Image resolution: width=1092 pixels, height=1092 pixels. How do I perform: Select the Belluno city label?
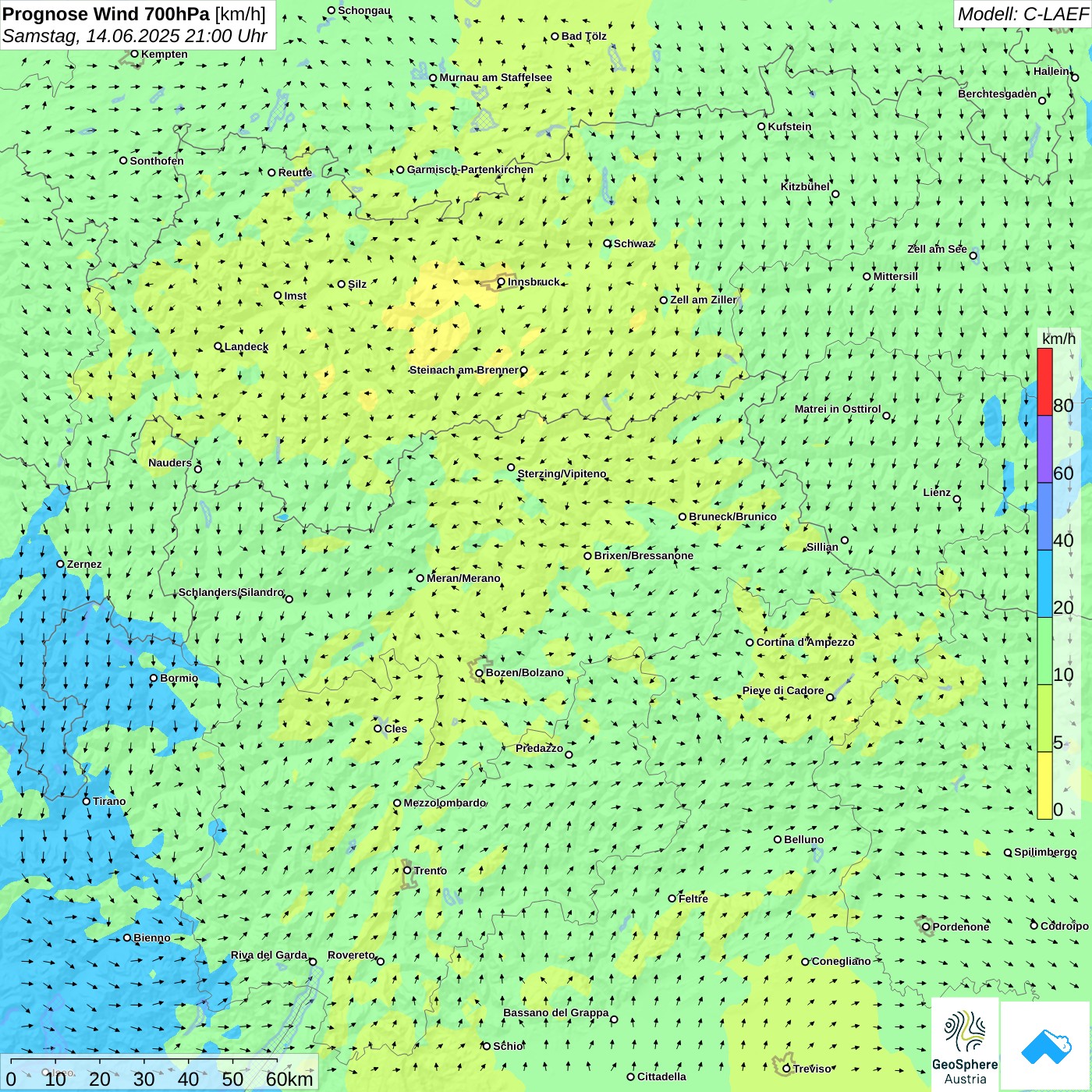click(x=803, y=839)
